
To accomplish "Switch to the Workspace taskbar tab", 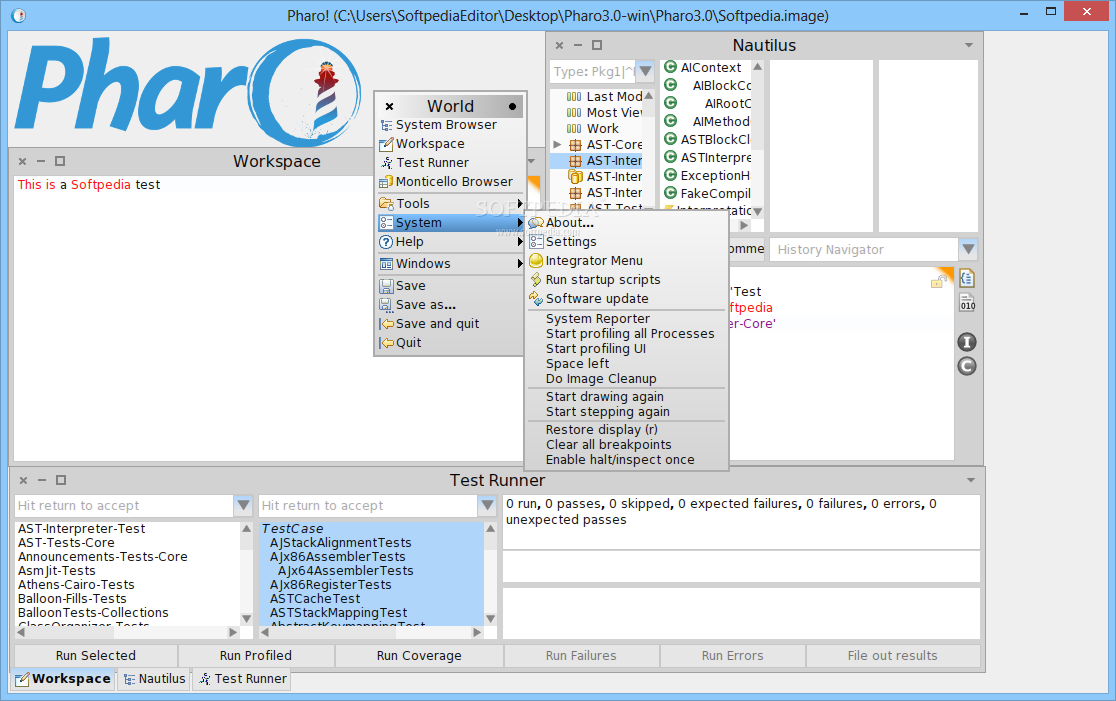I will (x=63, y=679).
